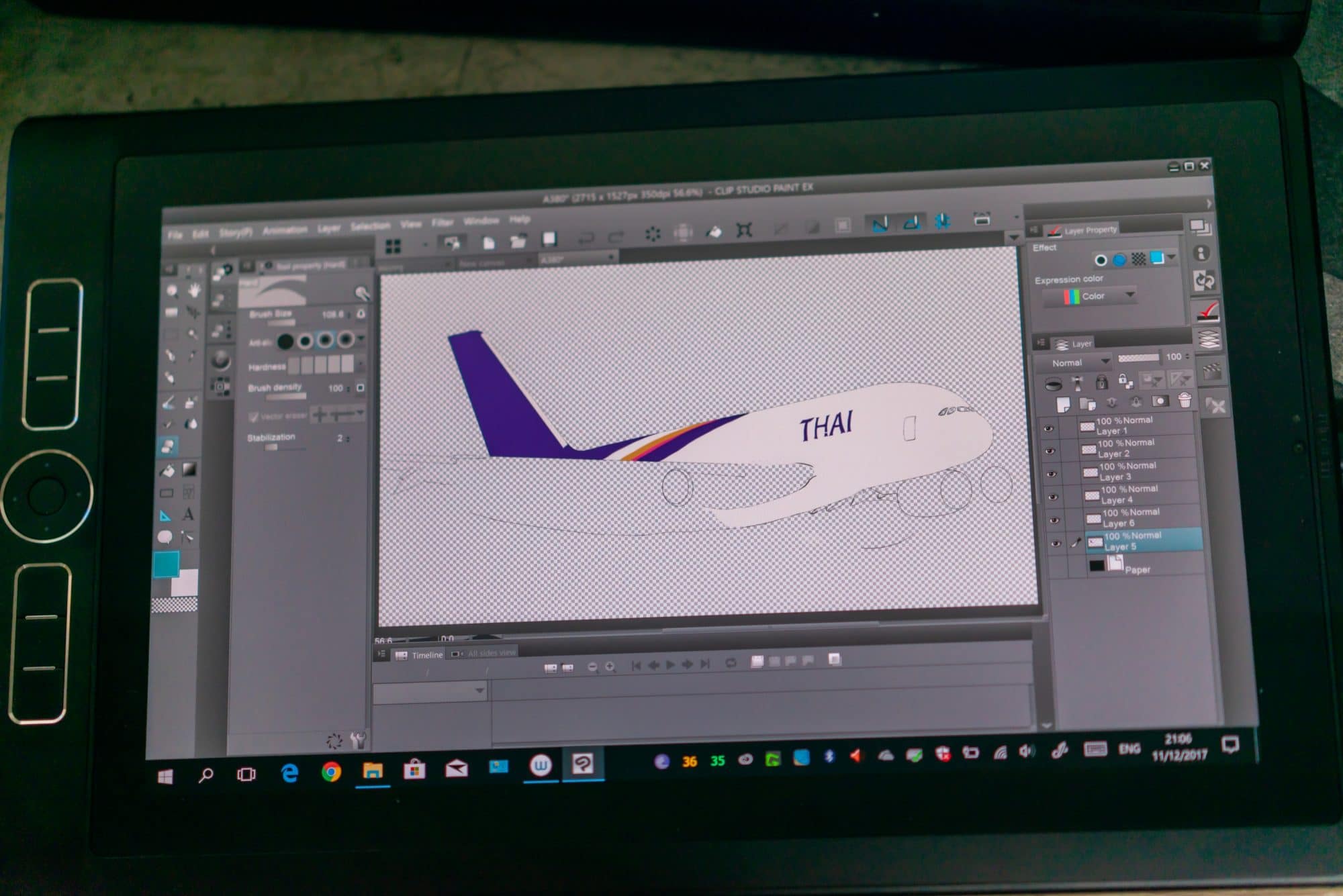This screenshot has width=1343, height=896.
Task: Collapse the left tool palette dock arrow
Action: pyautogui.click(x=214, y=250)
